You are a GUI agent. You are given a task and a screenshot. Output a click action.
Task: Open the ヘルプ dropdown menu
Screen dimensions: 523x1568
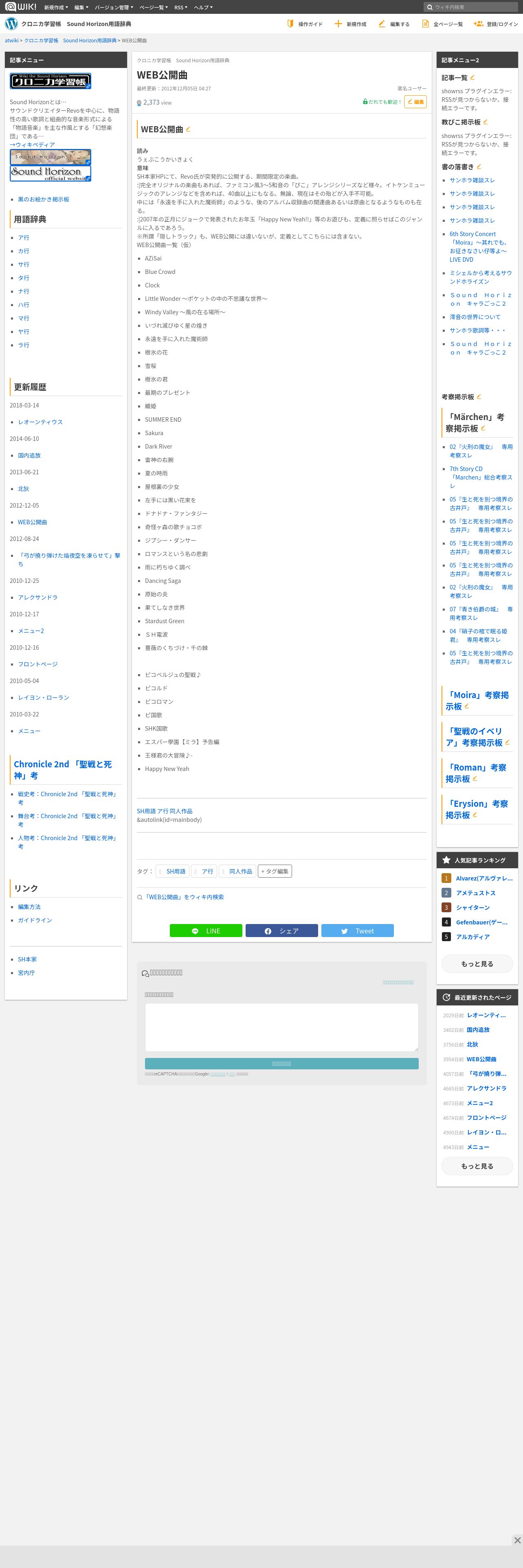pyautogui.click(x=203, y=7)
